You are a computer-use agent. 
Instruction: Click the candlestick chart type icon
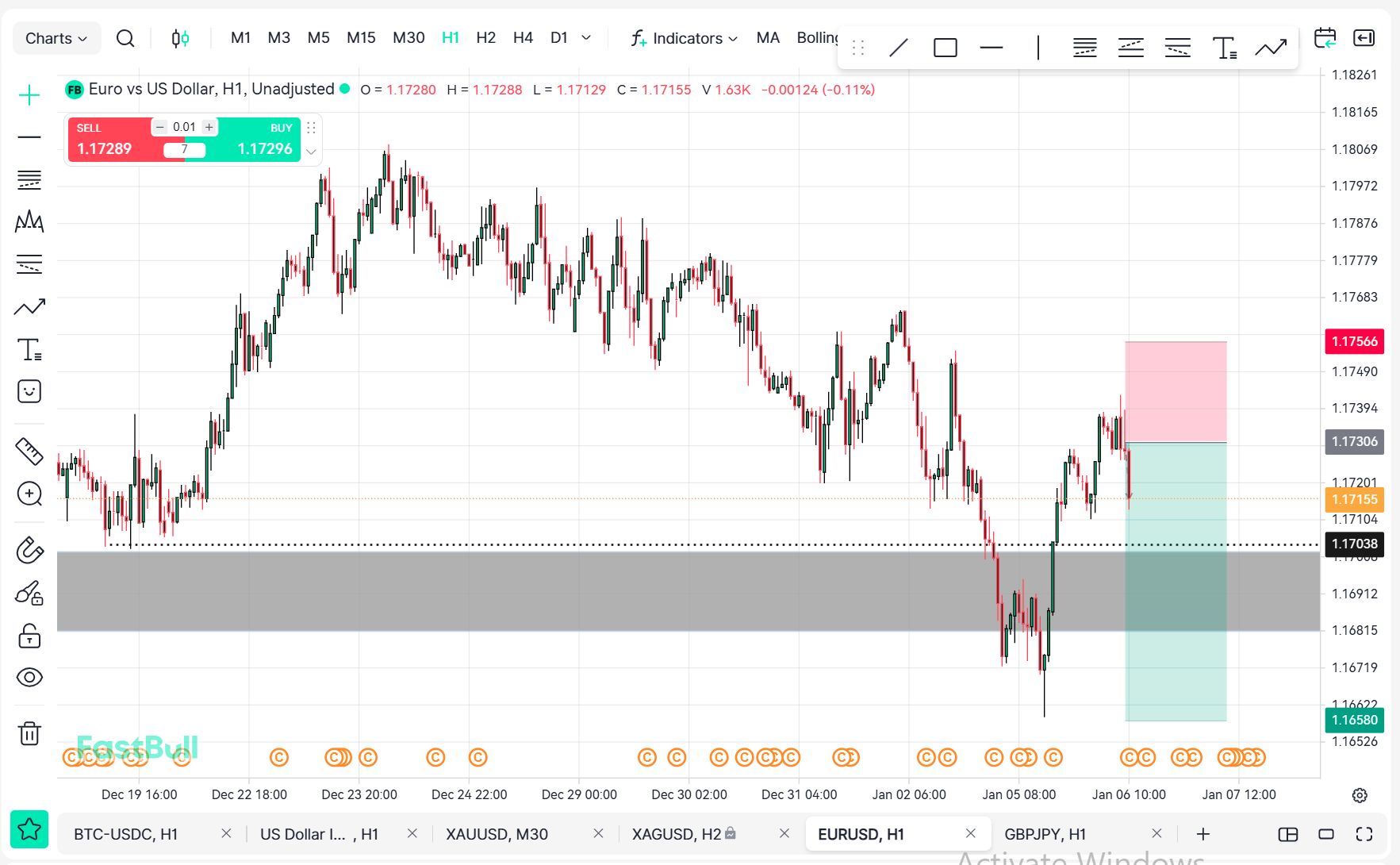[180, 38]
